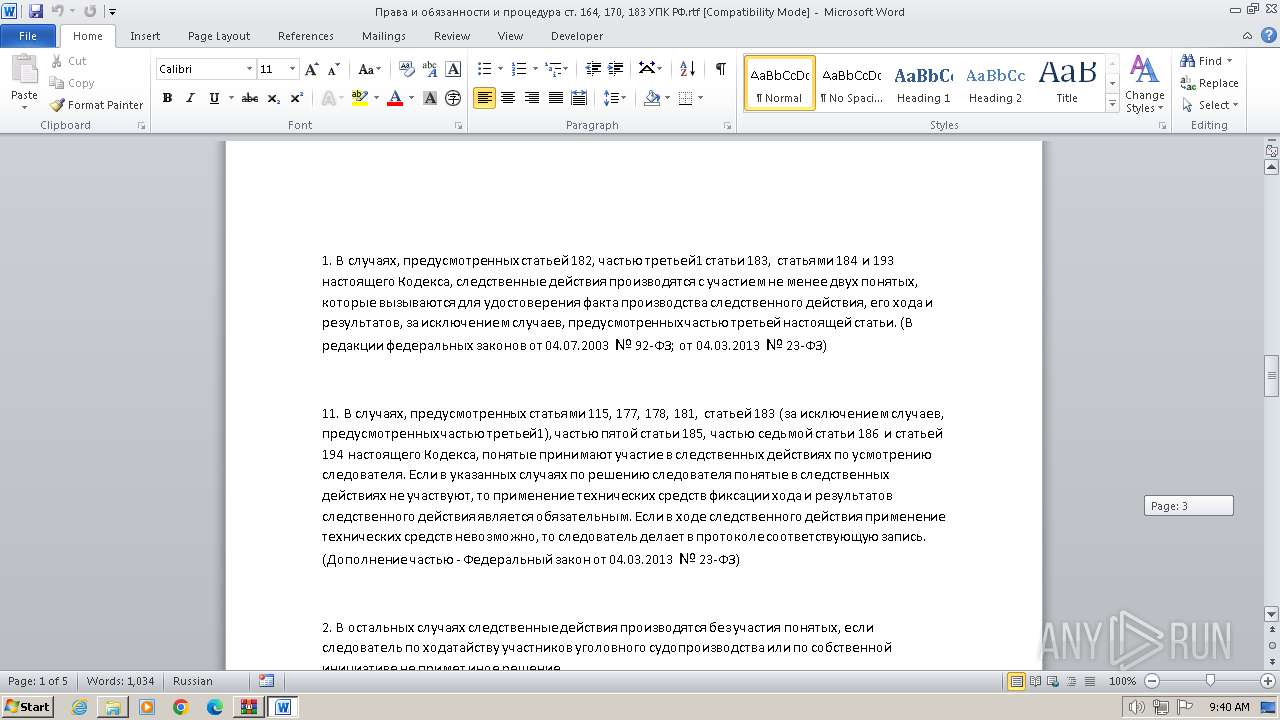1280x720 pixels.
Task: Click Zoom Out minus button
Action: (1151, 681)
